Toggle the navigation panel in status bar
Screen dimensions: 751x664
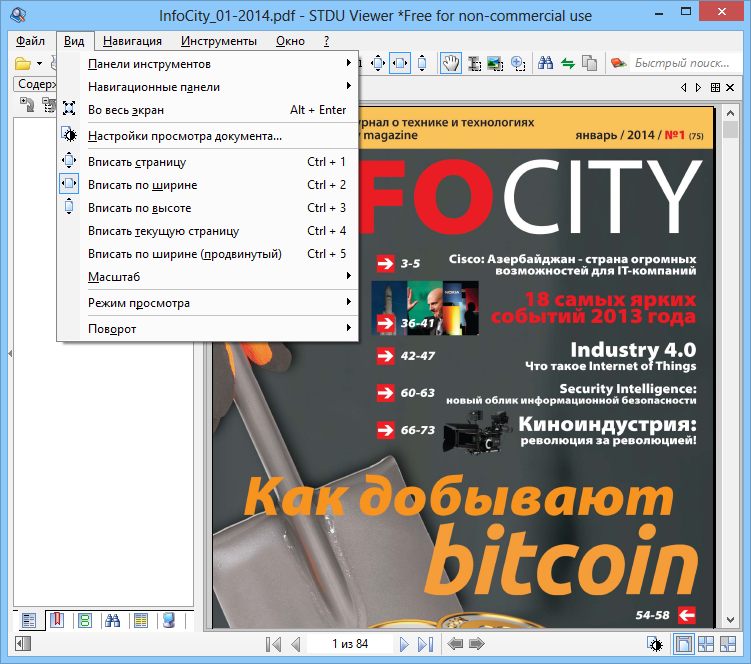pos(23,644)
